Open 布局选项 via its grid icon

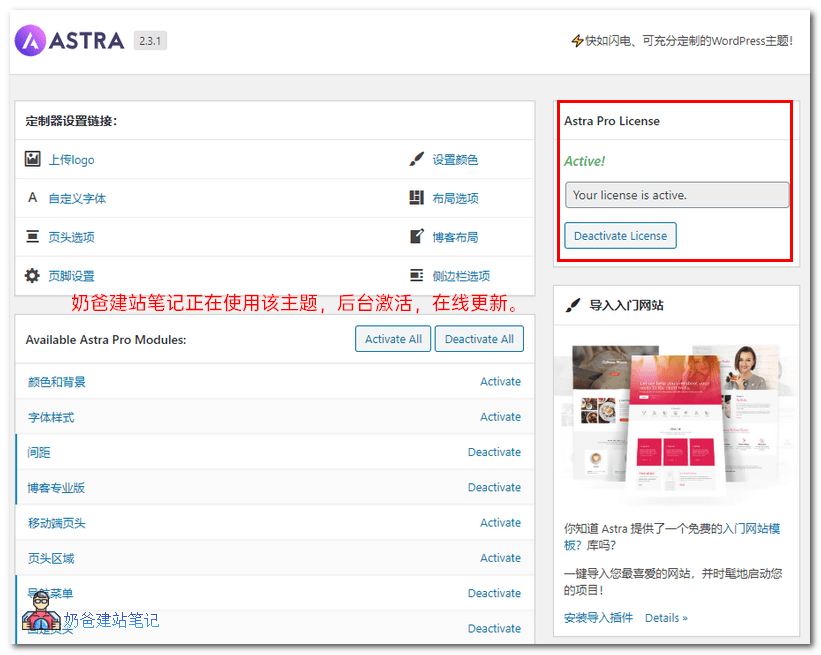coord(417,197)
